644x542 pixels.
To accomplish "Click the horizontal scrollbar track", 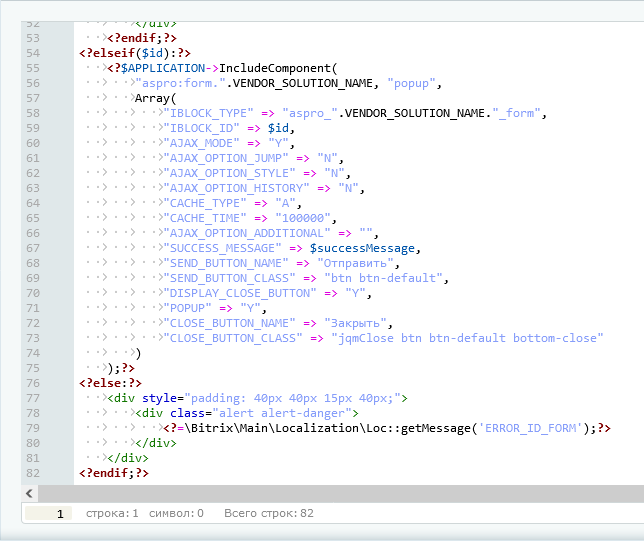I will tap(341, 494).
